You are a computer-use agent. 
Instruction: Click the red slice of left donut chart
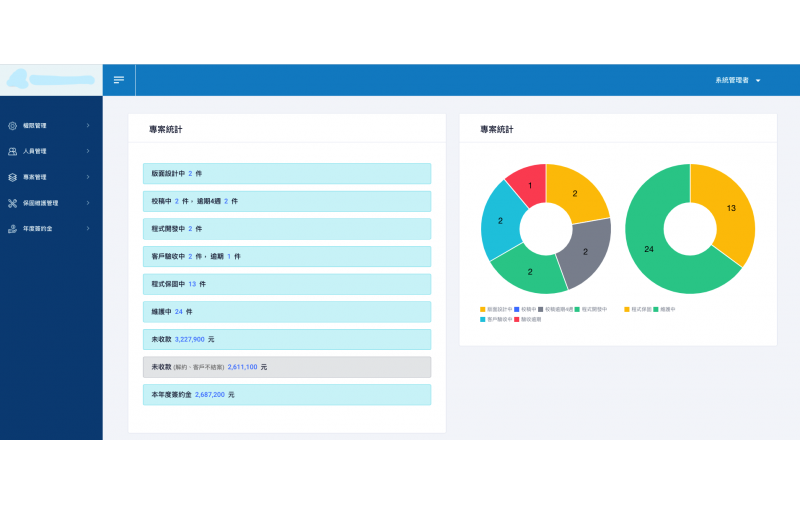tap(528, 185)
